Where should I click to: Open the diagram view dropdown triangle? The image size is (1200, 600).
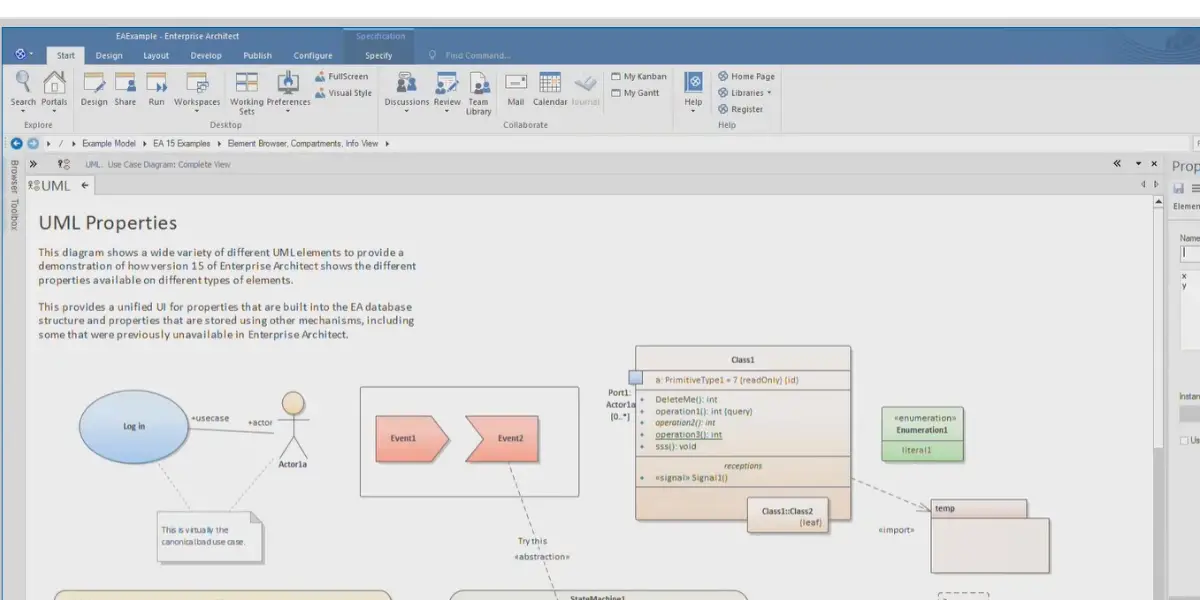1137,164
